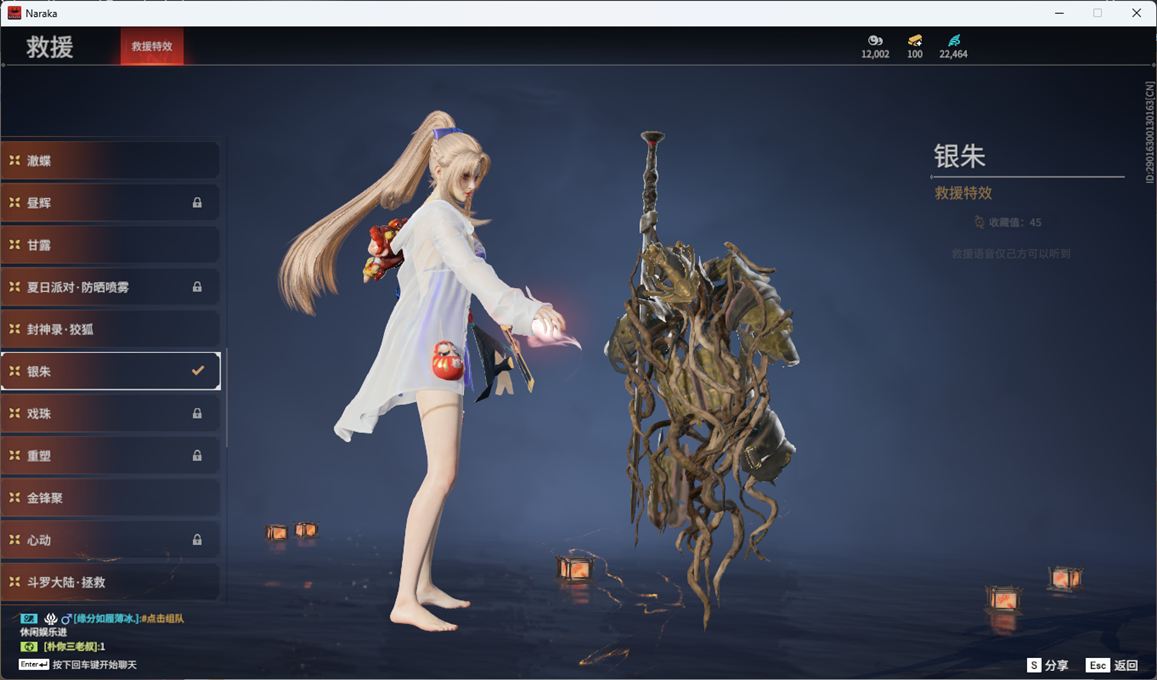Viewport: 1157px width, 680px height.
Task: Click the blue channel tag icon in chat
Action: tap(29, 618)
